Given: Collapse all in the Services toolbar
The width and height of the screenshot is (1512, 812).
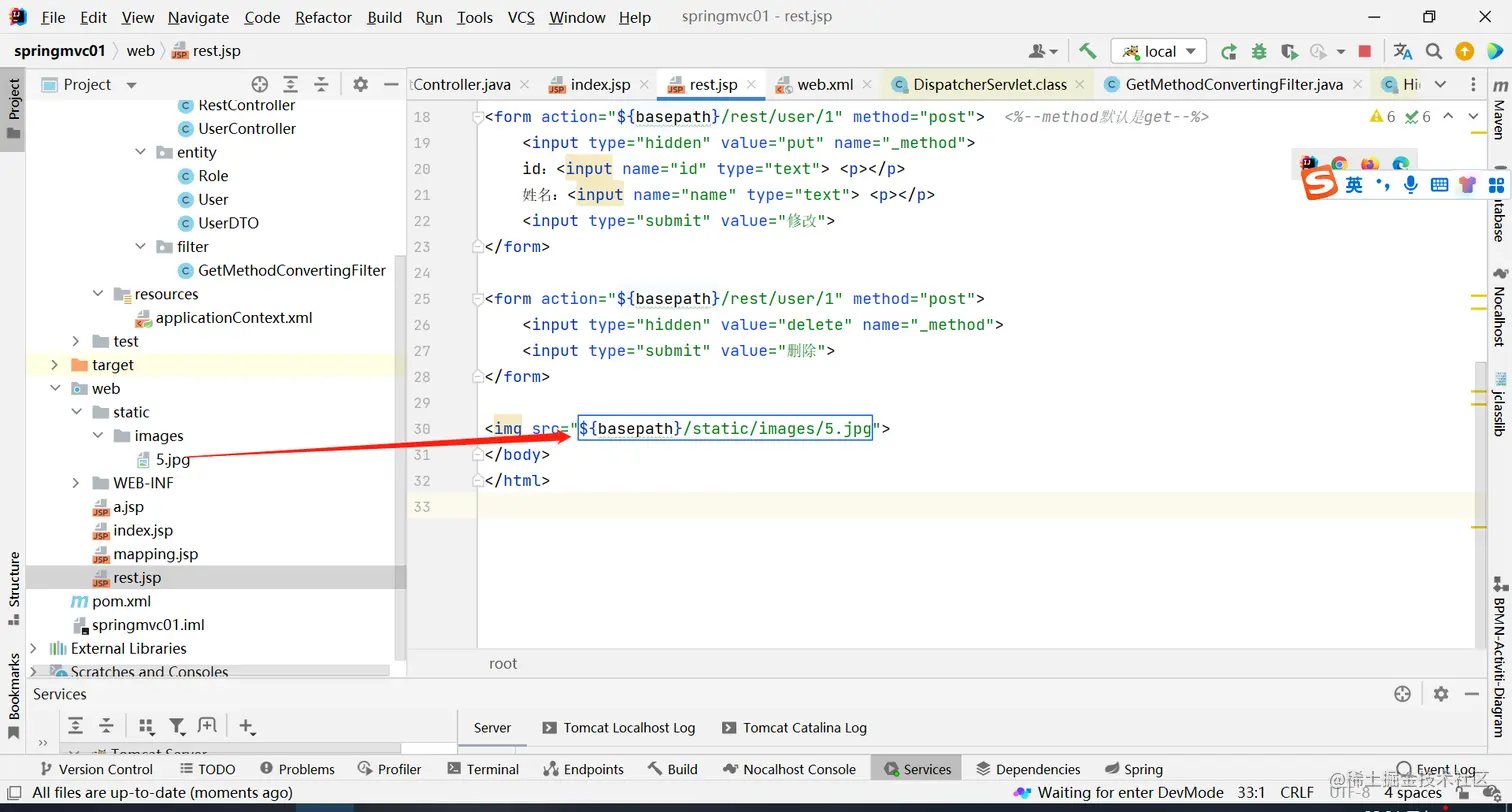Looking at the screenshot, I should (x=106, y=726).
